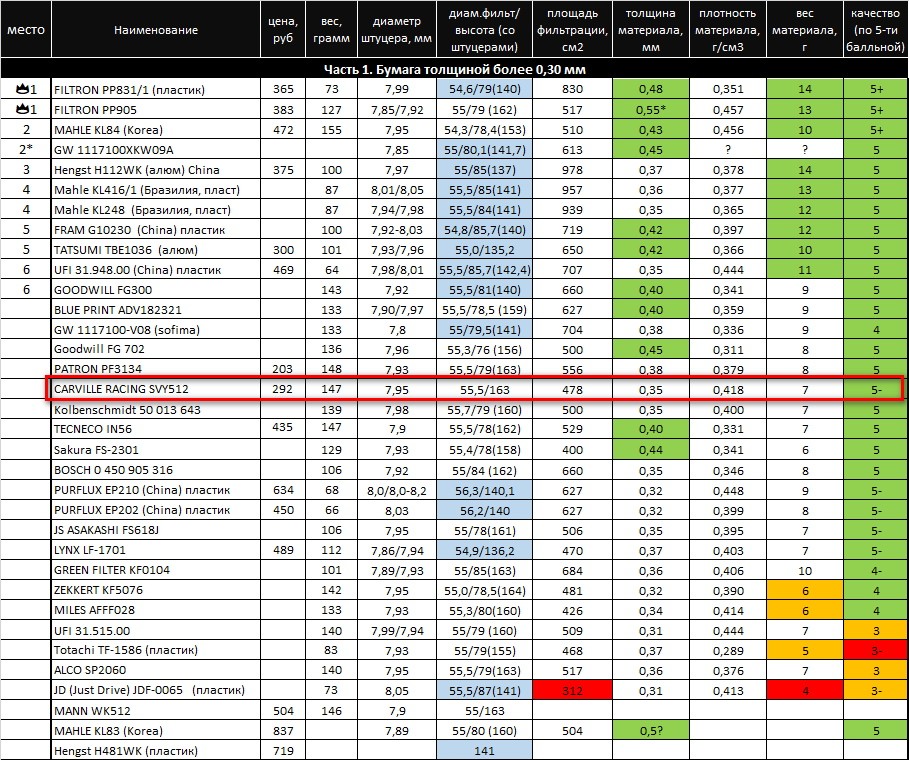Image resolution: width=909 pixels, height=760 pixels.
Task: Click green thickness cell '0,55*'
Action: (650, 110)
